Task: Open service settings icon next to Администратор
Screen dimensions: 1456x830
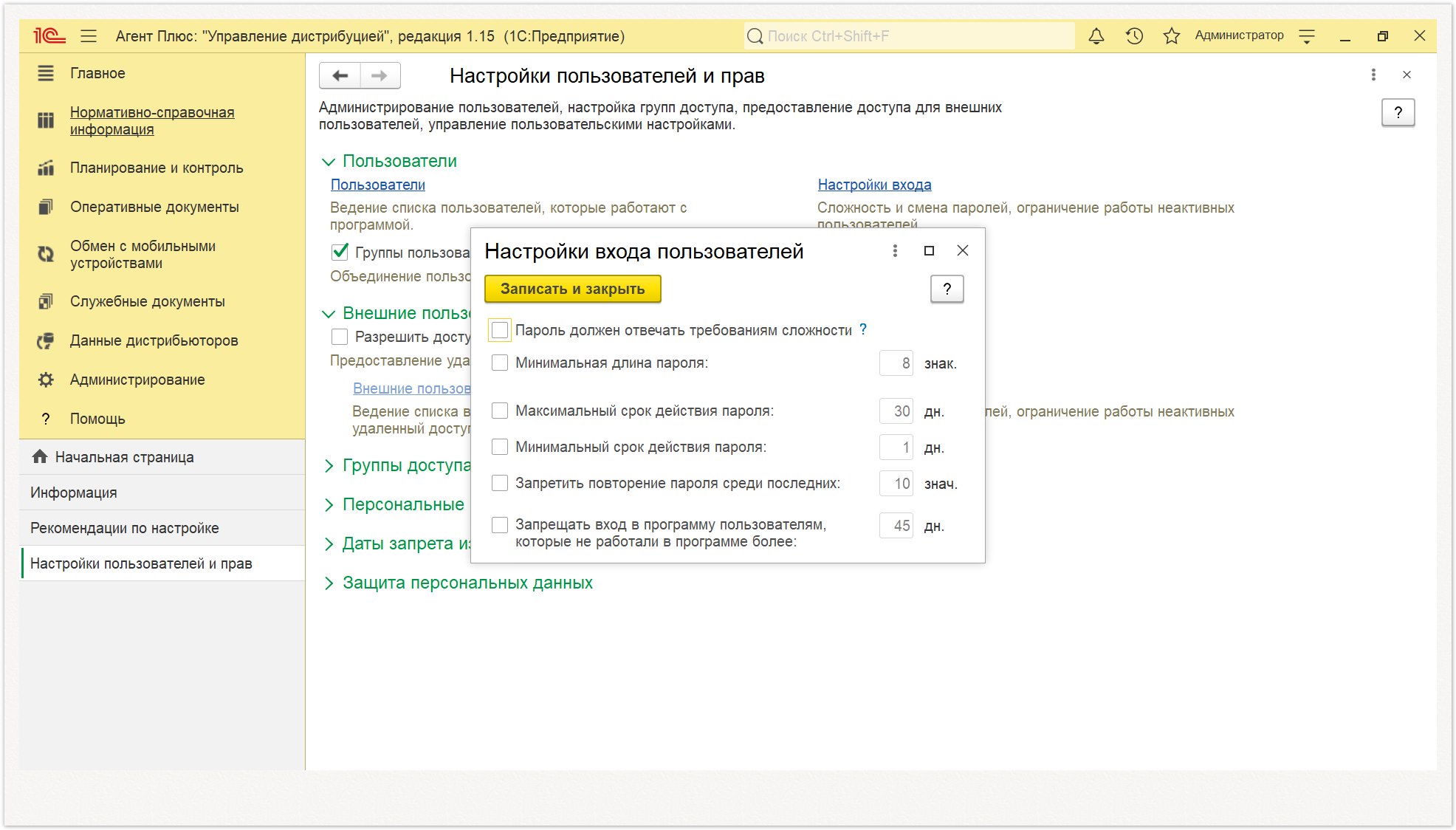Action: point(1307,36)
